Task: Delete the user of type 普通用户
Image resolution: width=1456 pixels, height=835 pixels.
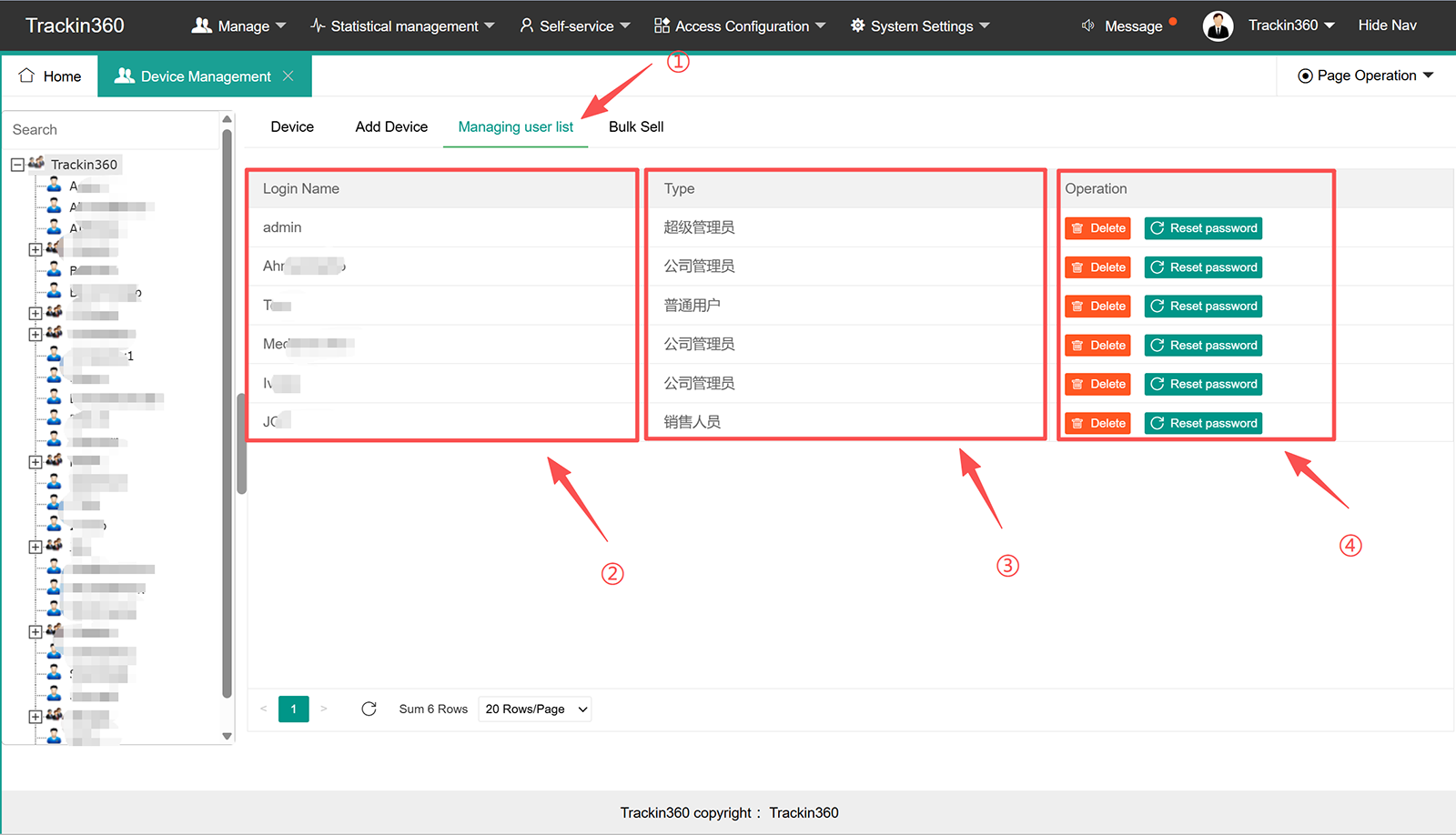Action: coord(1097,307)
